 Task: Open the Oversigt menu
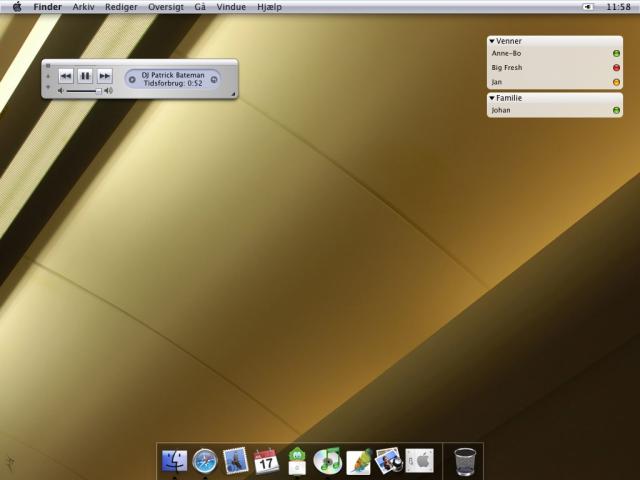[166, 7]
